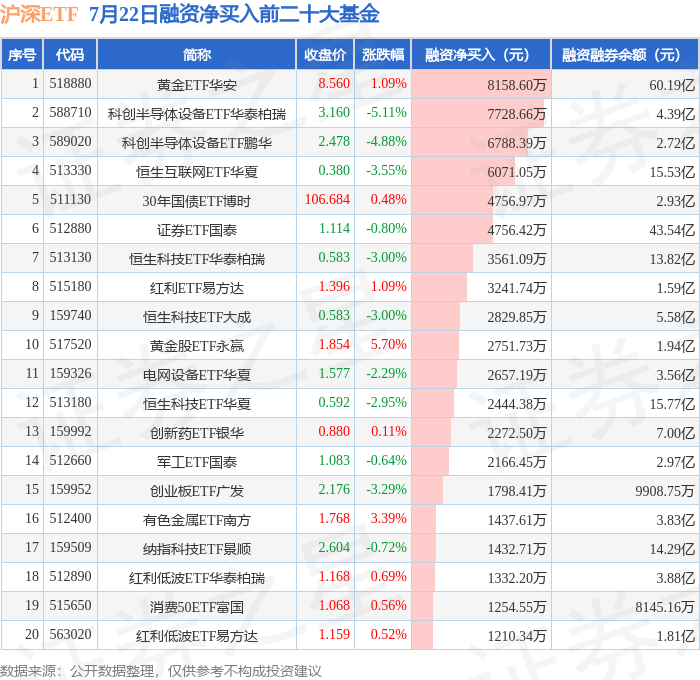700x680 pixels.
Task: Select 创业板ETF广发 balance 9908.75万
Action: click(665, 491)
